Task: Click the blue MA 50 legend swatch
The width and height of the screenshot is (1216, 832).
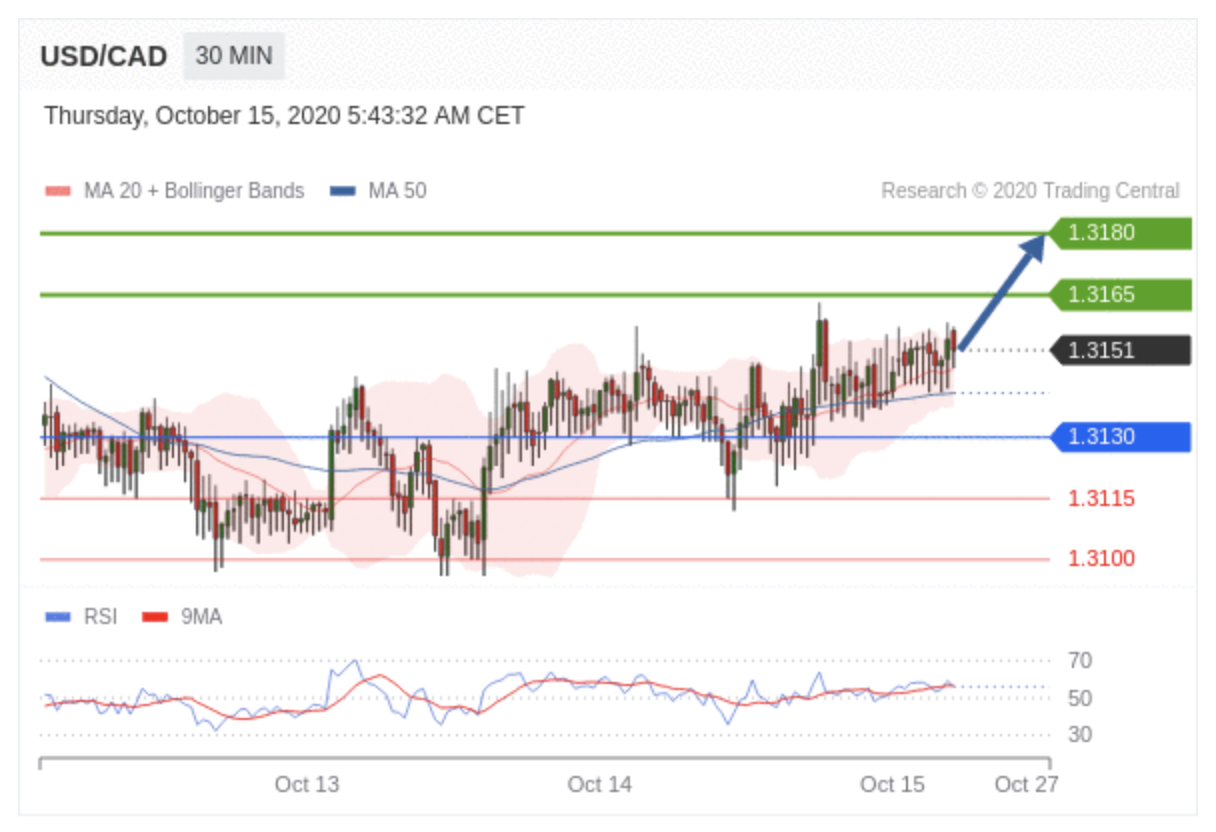Action: click(343, 191)
